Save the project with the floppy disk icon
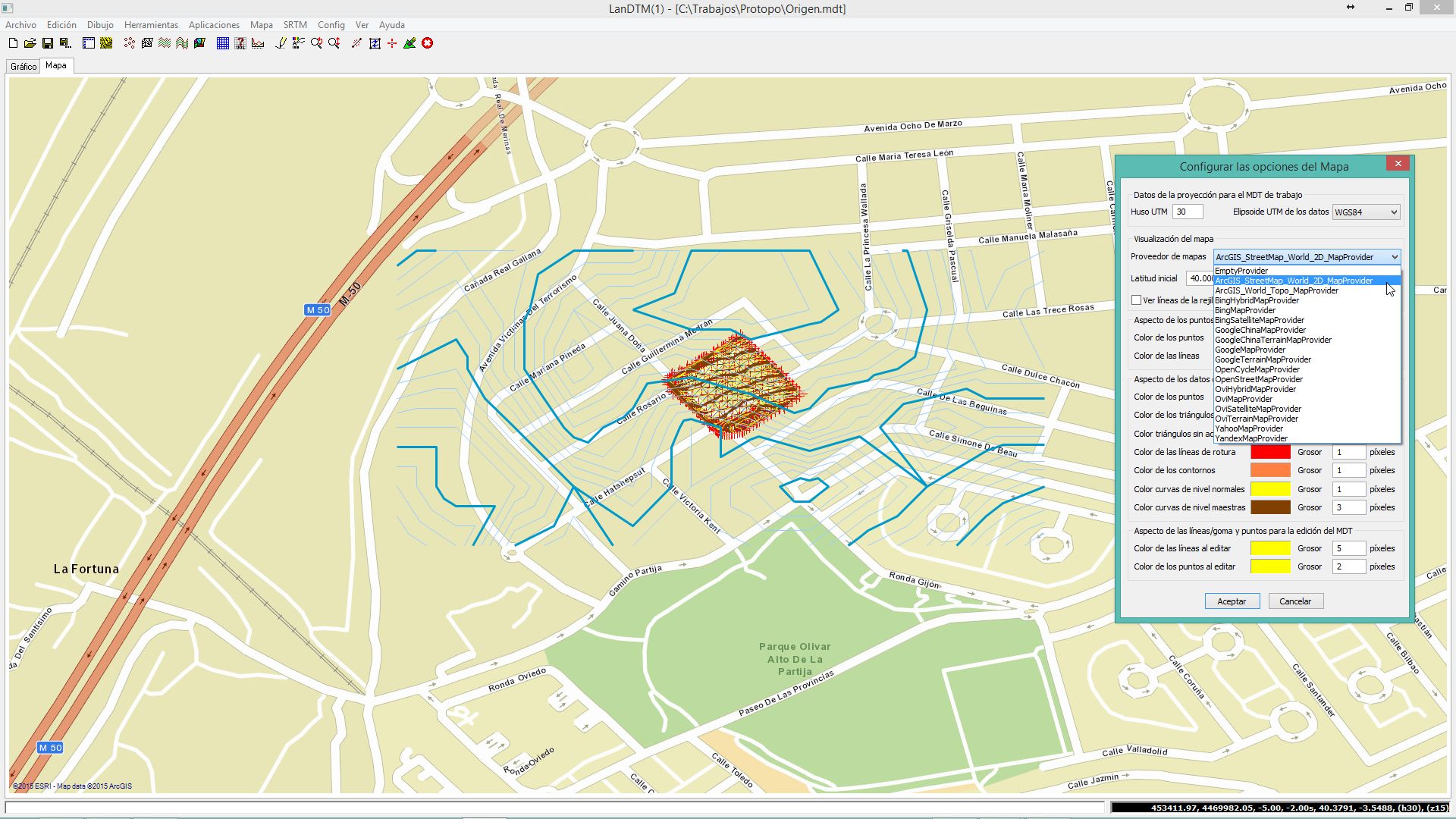This screenshot has height=819, width=1456. pos(48,43)
